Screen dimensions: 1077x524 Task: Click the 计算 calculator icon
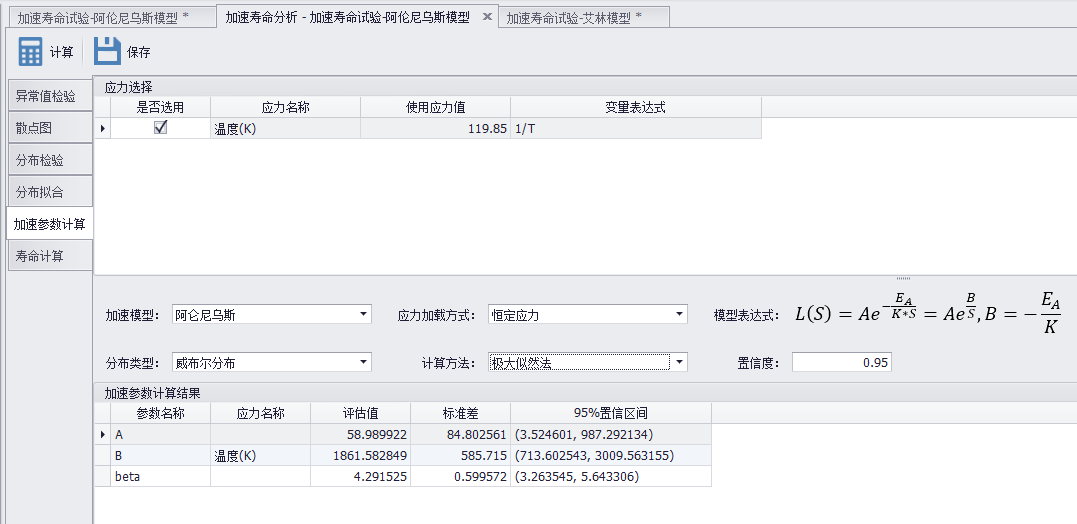pos(30,52)
